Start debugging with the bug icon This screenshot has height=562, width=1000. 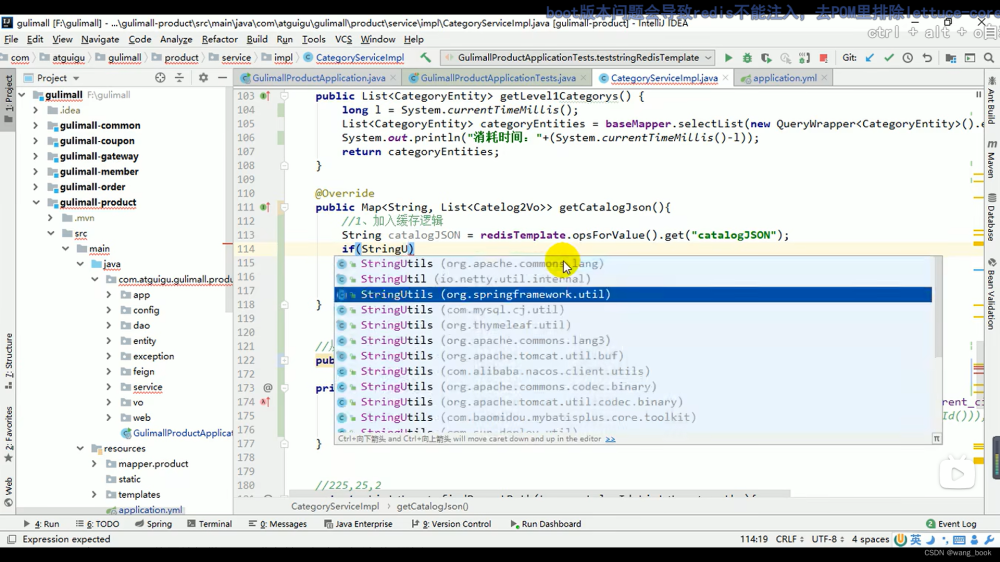(x=747, y=57)
